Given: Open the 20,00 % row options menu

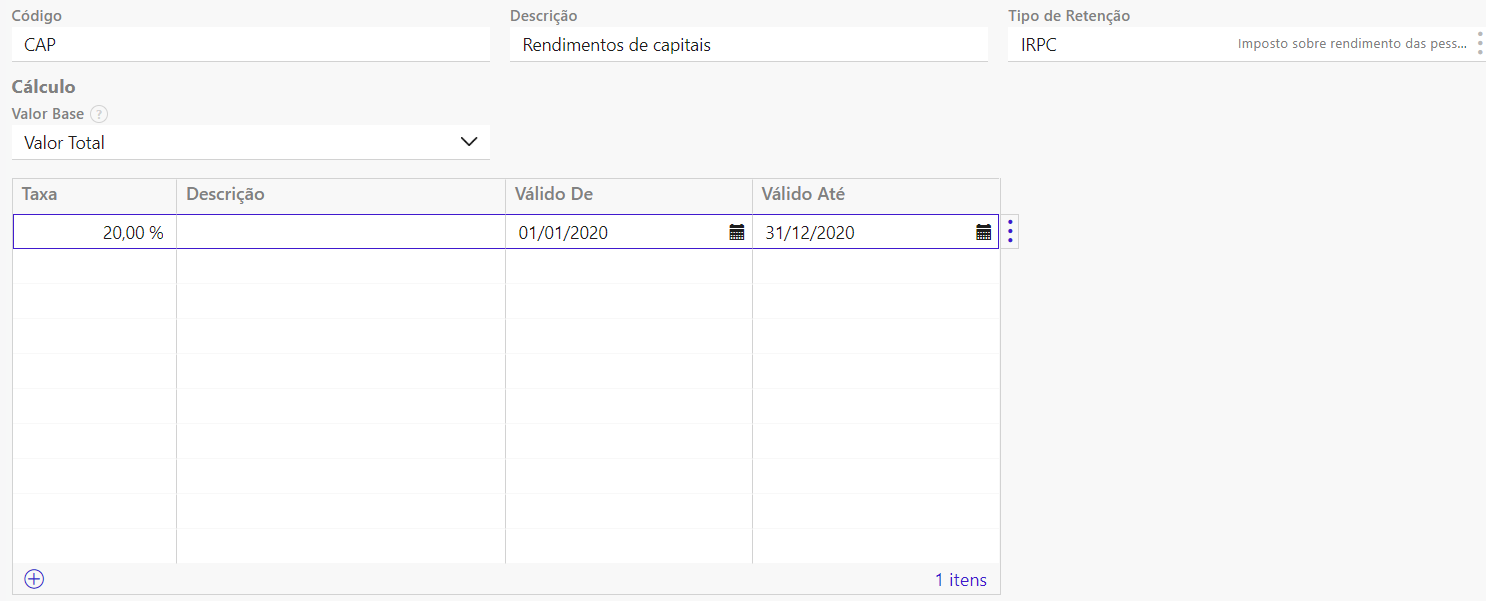Looking at the screenshot, I should point(1010,232).
